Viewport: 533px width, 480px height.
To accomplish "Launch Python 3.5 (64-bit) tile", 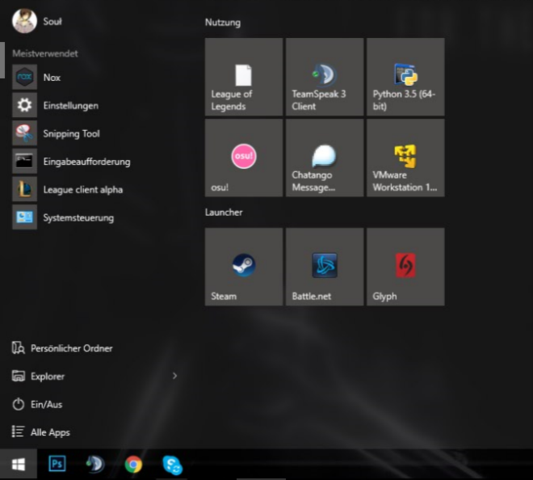I will [406, 77].
